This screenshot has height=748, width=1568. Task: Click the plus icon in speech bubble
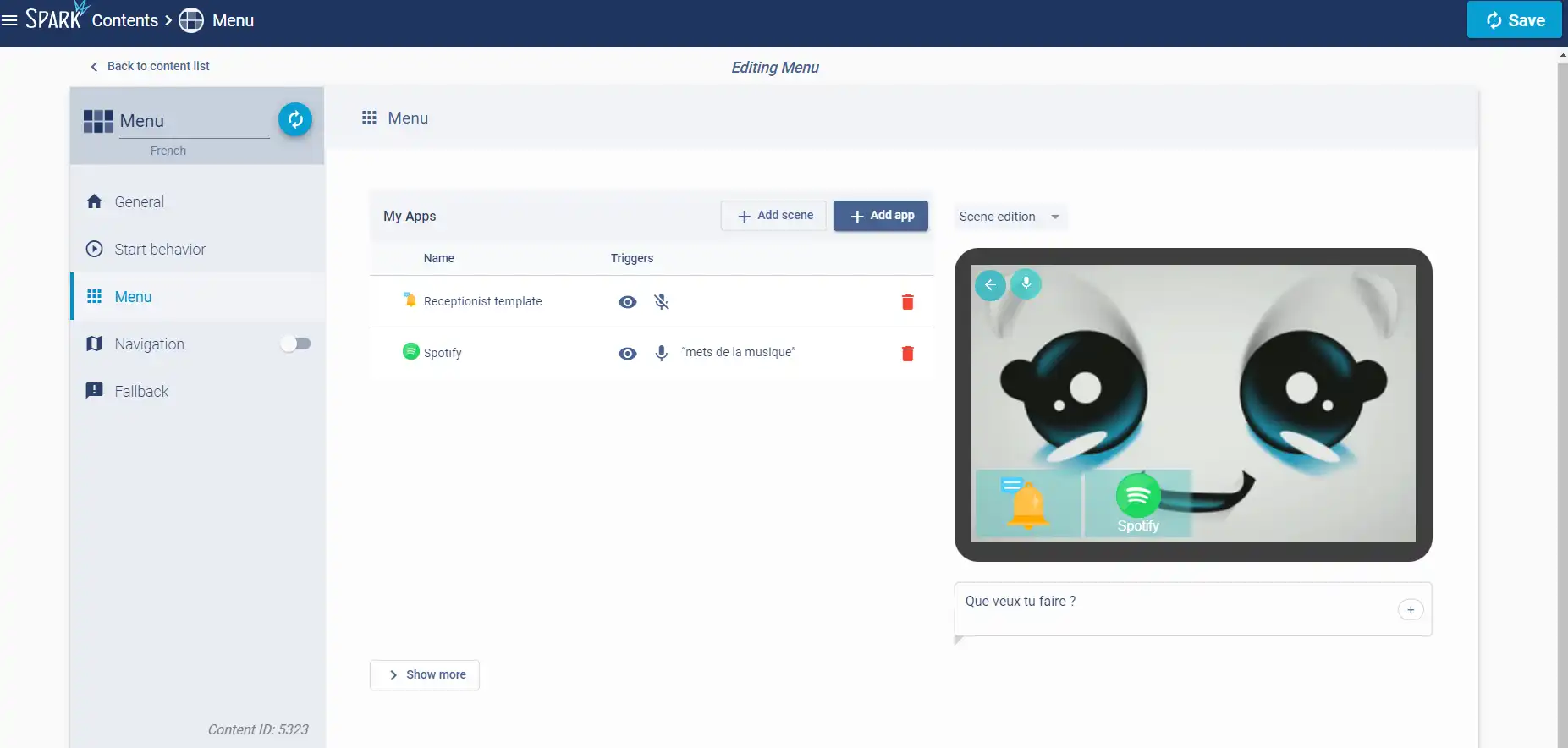[1410, 610]
